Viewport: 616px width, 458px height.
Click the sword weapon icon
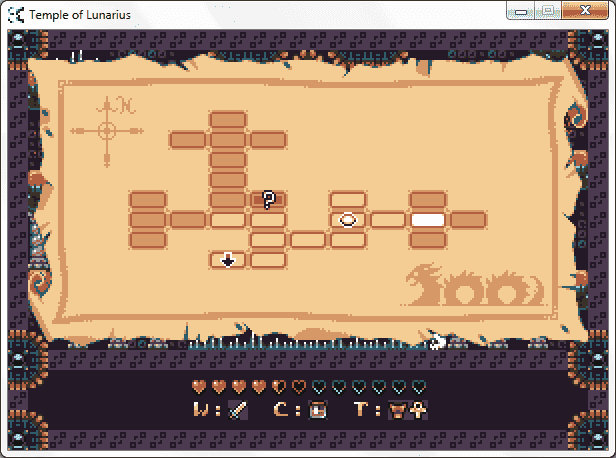point(237,409)
